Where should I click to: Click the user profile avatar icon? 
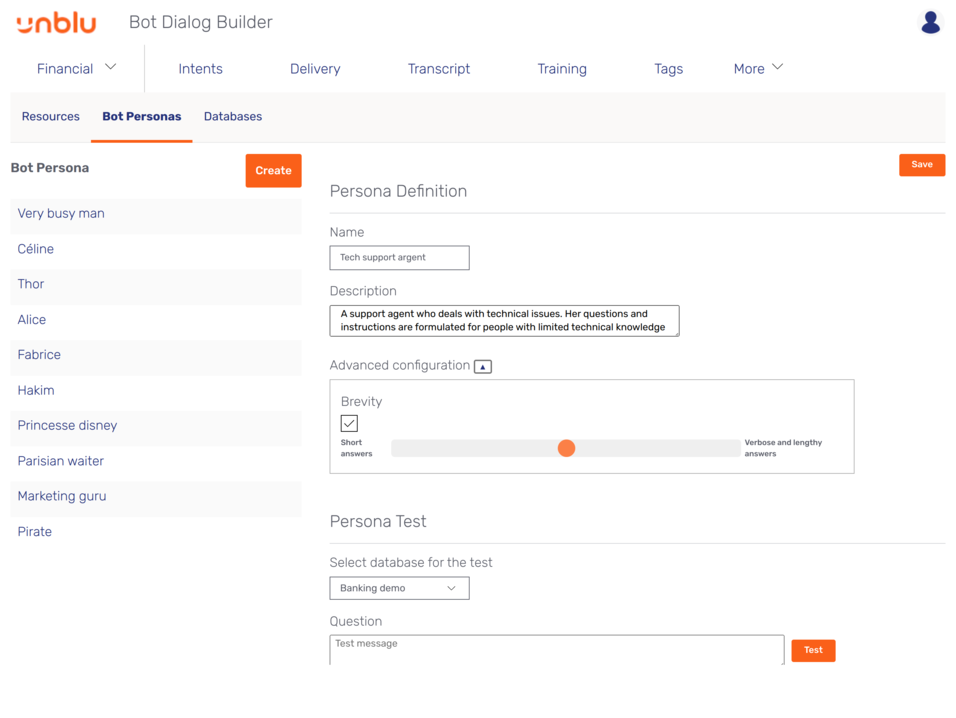pyautogui.click(x=930, y=22)
